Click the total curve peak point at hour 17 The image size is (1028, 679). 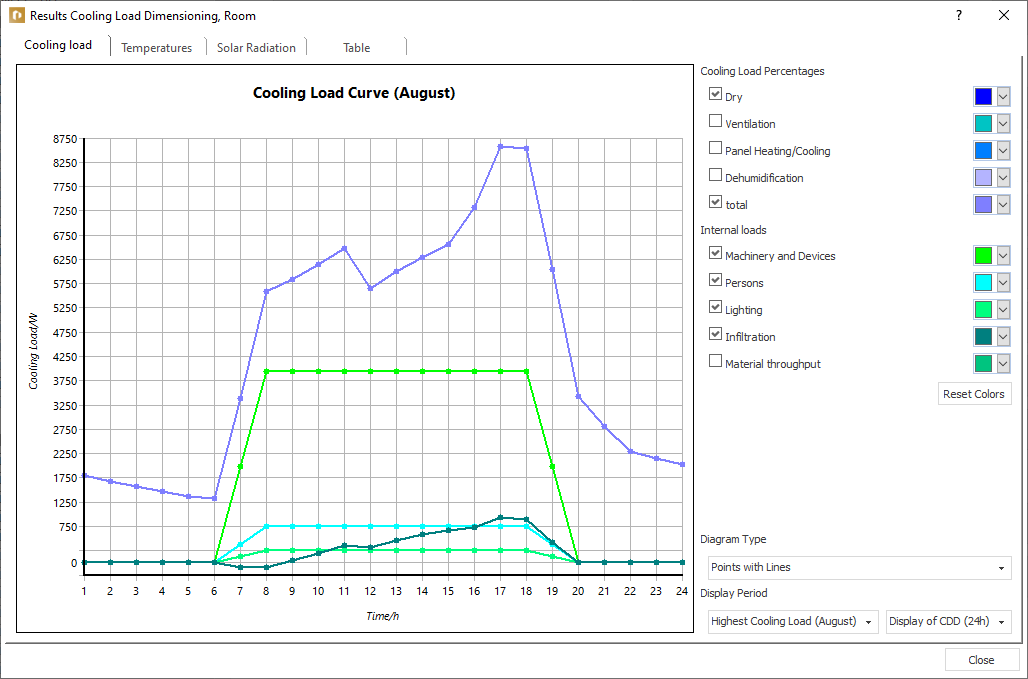click(x=500, y=147)
